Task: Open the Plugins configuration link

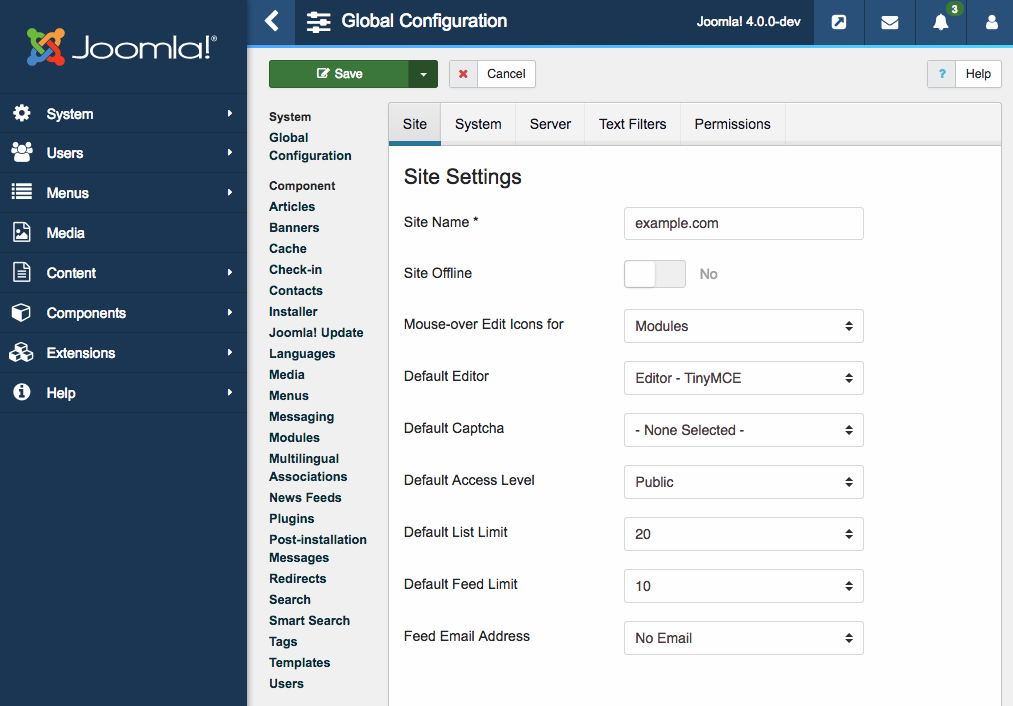Action: click(291, 518)
